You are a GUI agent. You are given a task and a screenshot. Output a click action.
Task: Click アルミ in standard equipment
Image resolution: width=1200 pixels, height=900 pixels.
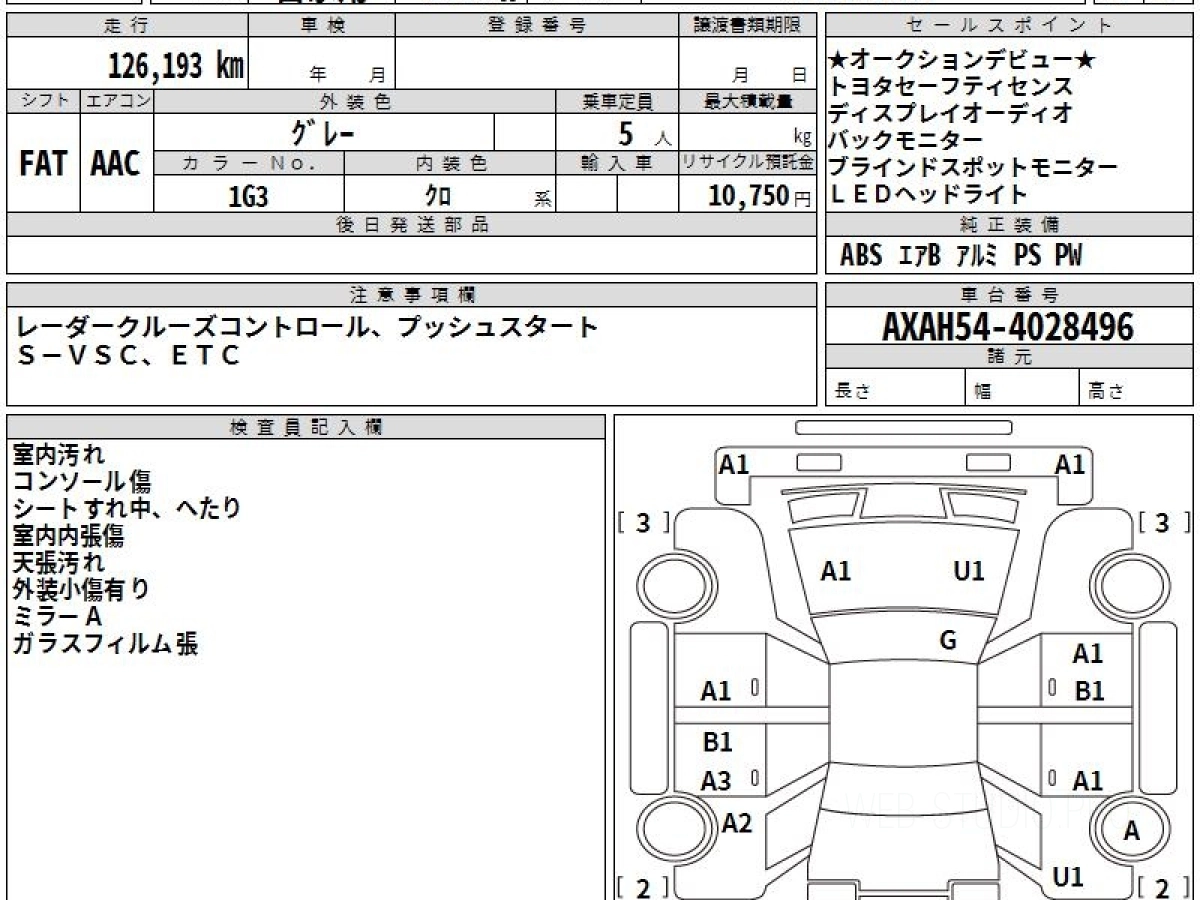pyautogui.click(x=976, y=256)
